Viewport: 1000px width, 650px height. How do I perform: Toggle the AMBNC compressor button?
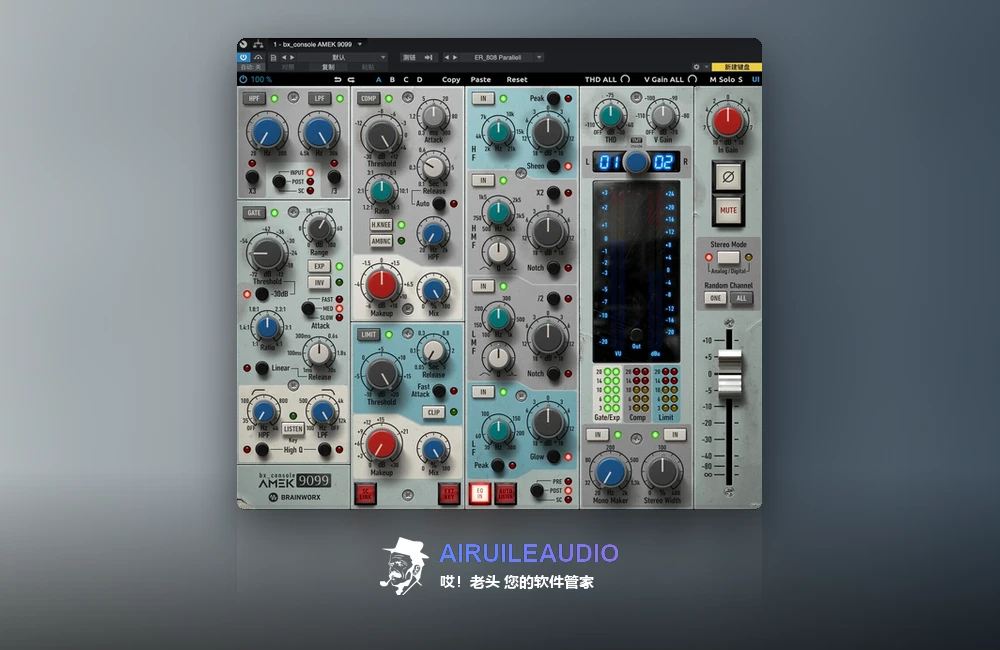click(x=381, y=240)
